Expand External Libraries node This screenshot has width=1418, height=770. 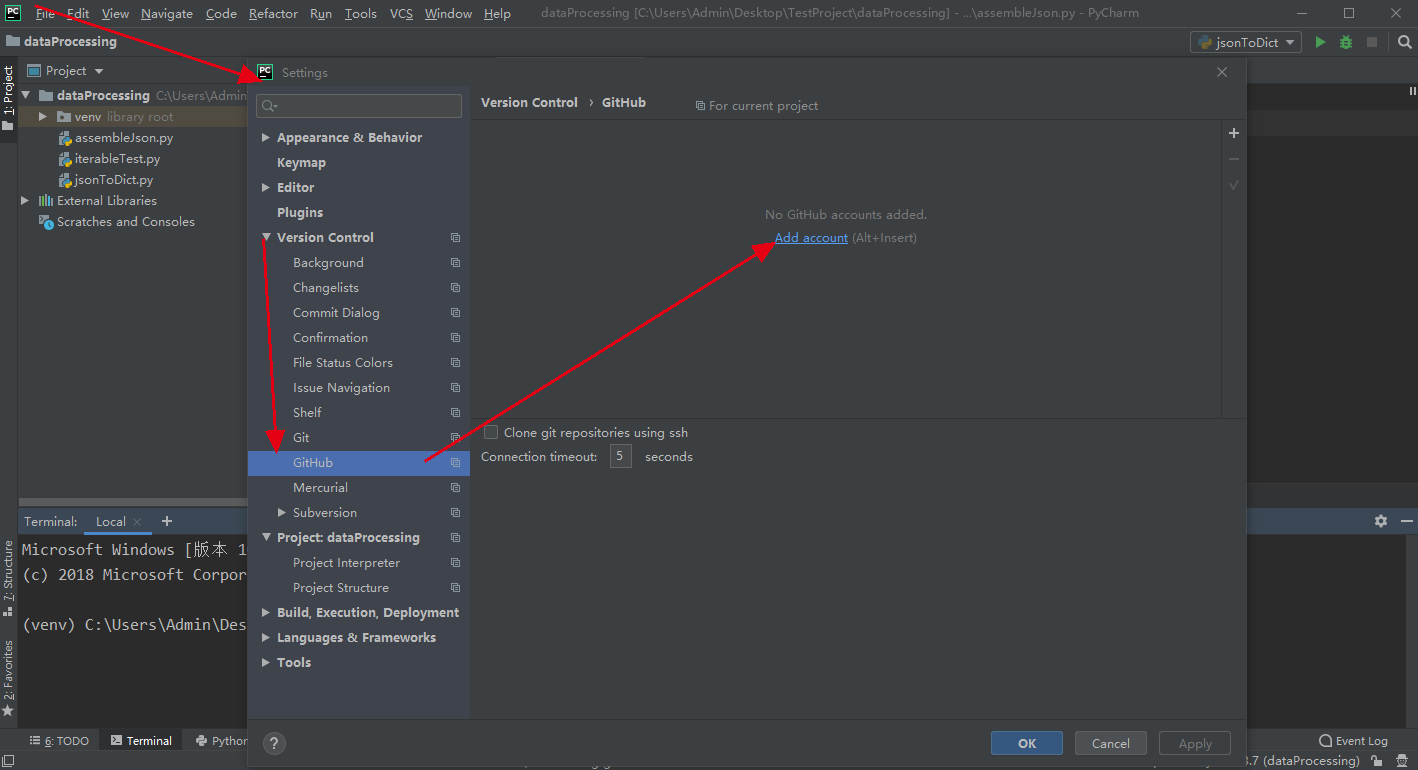(26, 201)
